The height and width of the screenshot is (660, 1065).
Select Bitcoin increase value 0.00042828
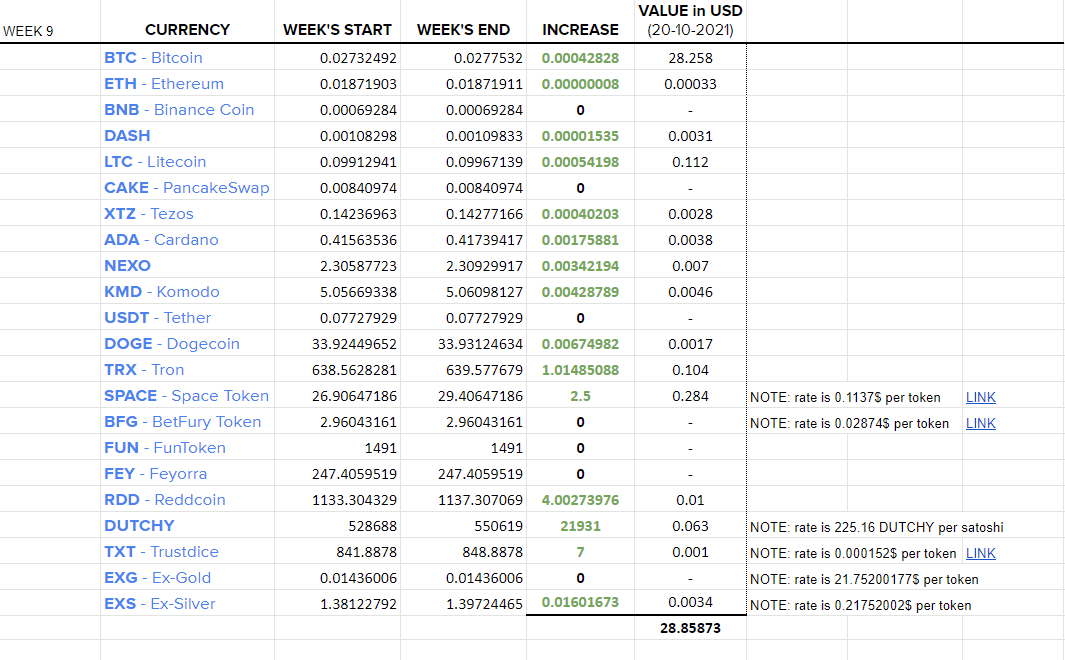581,58
